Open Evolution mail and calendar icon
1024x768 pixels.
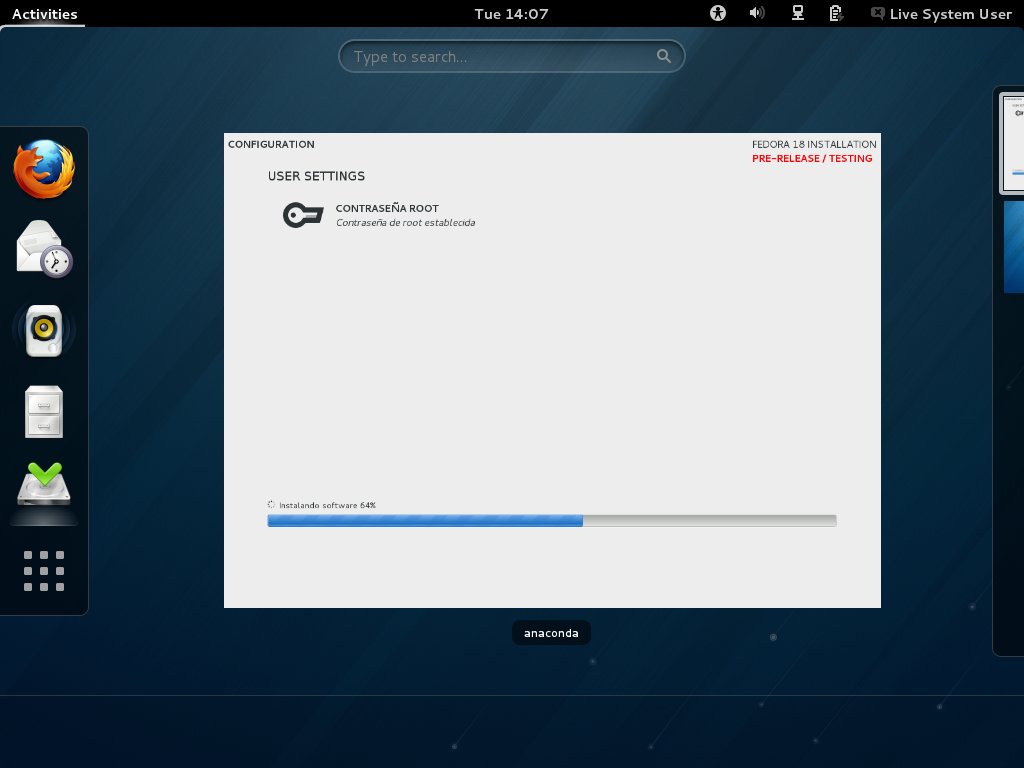pyautogui.click(x=44, y=248)
